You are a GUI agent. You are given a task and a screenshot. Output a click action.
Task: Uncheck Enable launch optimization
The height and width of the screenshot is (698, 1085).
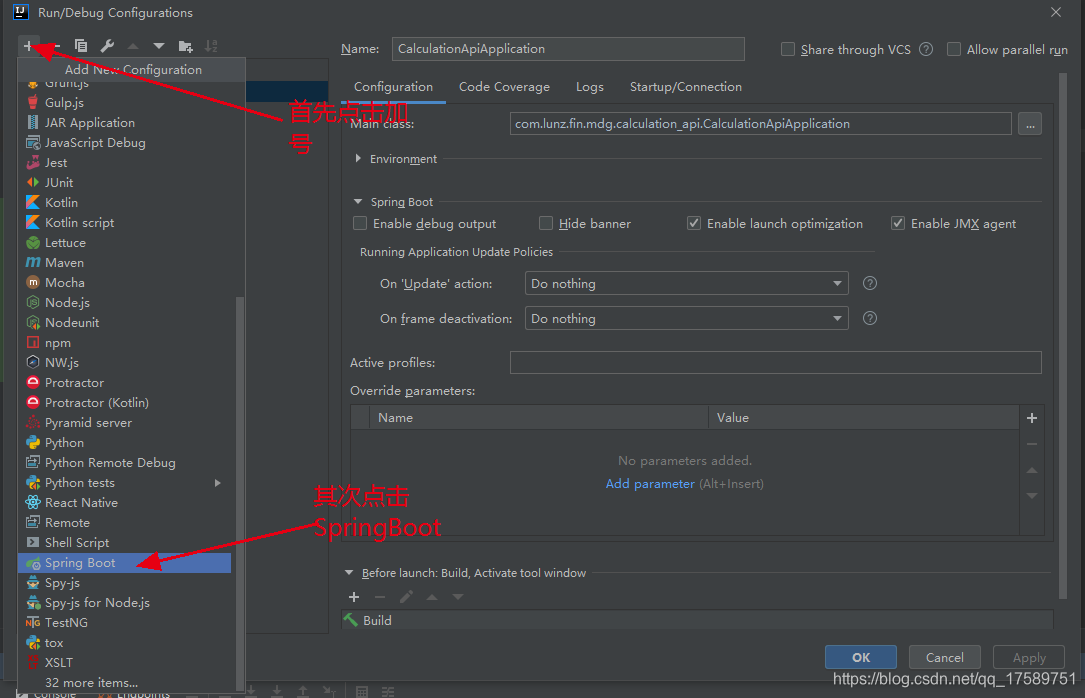click(693, 223)
